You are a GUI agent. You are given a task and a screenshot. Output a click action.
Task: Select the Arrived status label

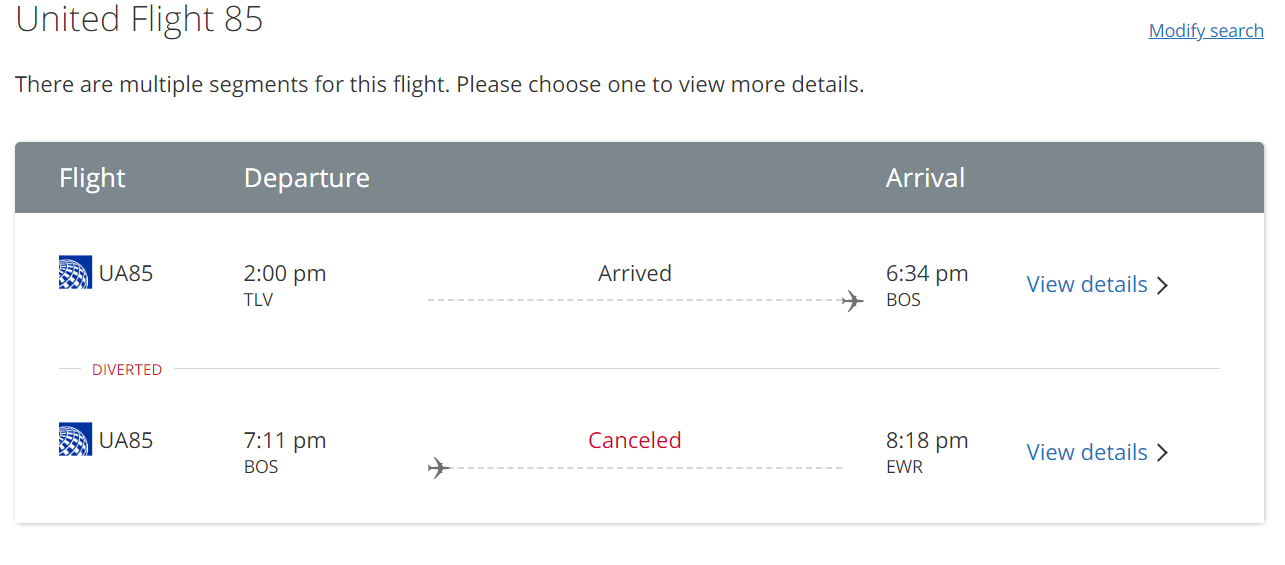coord(635,273)
